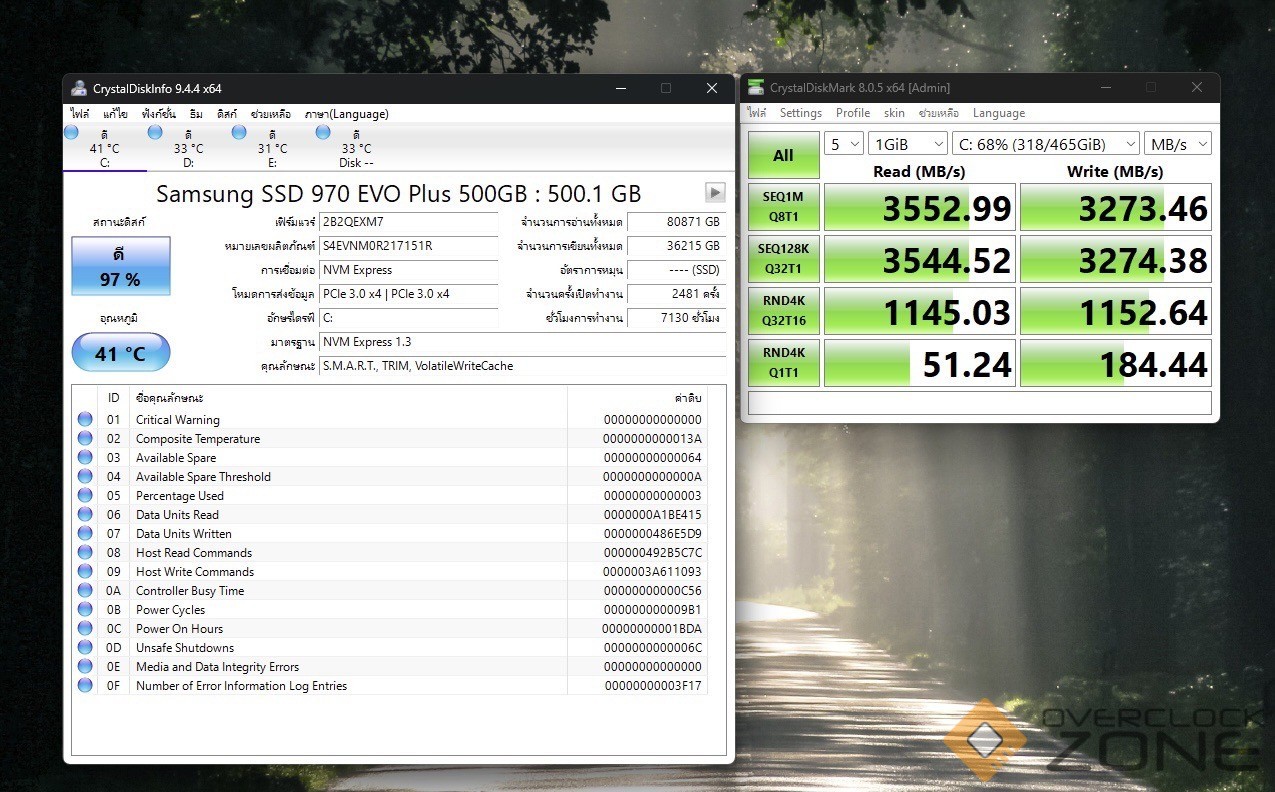Click the status orb for Percentage Used
Image resolution: width=1275 pixels, height=792 pixels.
click(85, 496)
